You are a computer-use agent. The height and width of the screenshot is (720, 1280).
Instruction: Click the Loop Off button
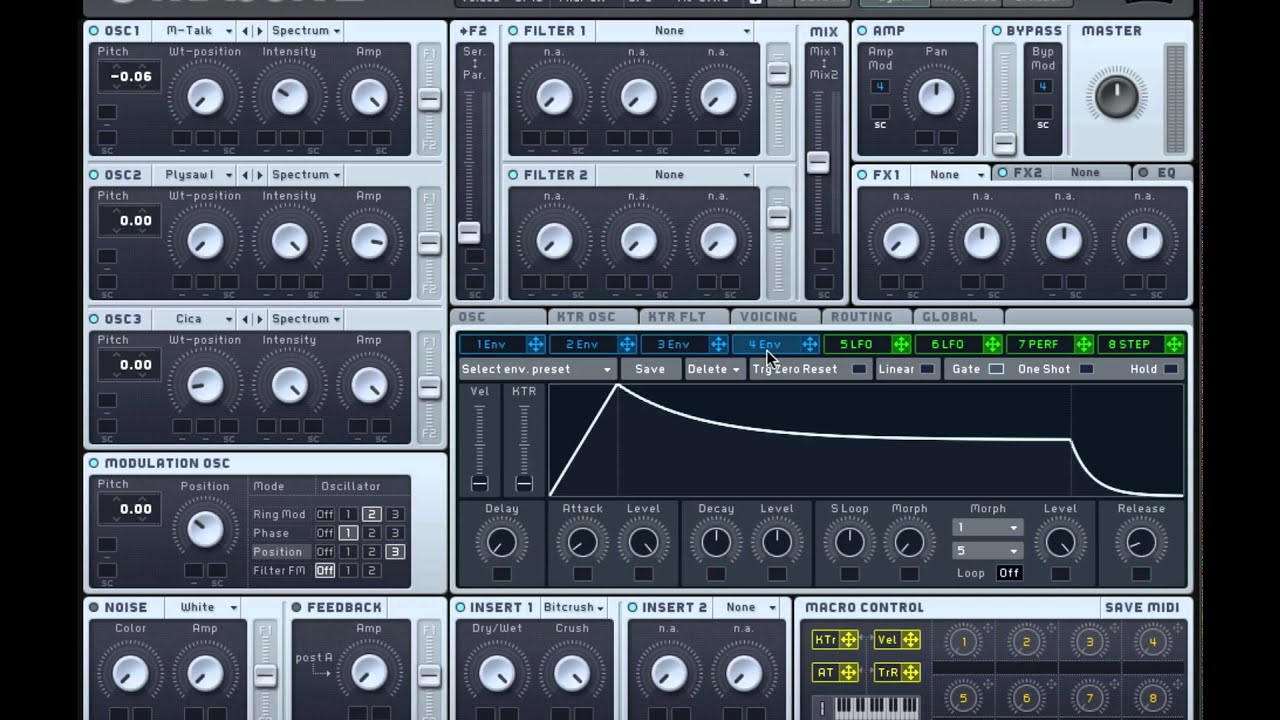pos(1009,573)
